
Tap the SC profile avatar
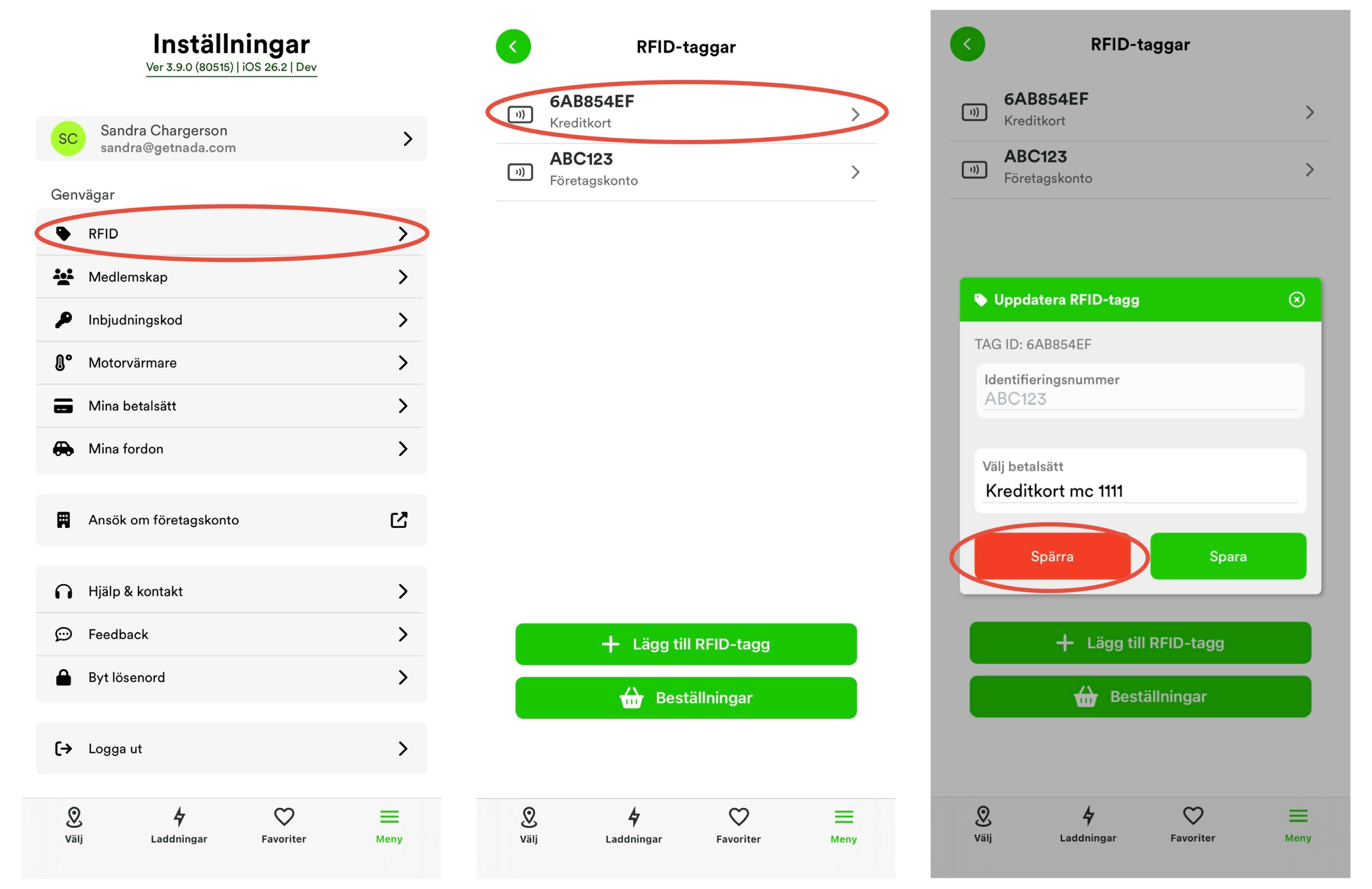(x=68, y=138)
